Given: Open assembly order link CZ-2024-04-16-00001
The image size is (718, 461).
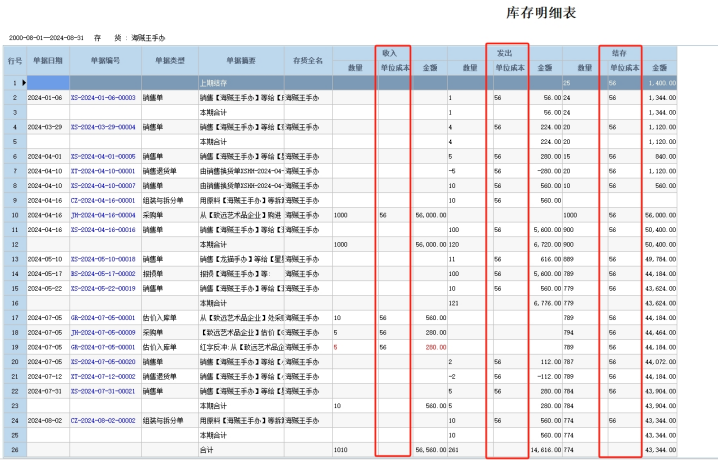Looking at the screenshot, I should coord(103,201).
